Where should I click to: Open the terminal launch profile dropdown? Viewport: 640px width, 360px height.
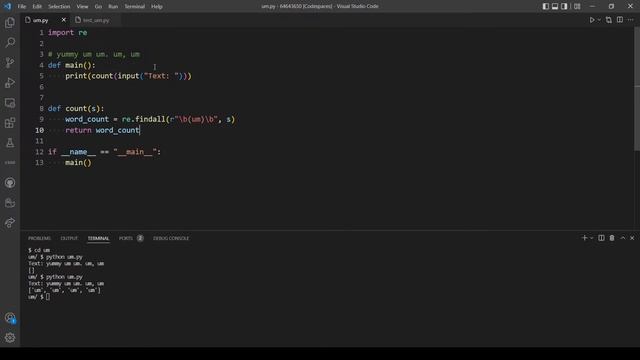[x=591, y=238]
